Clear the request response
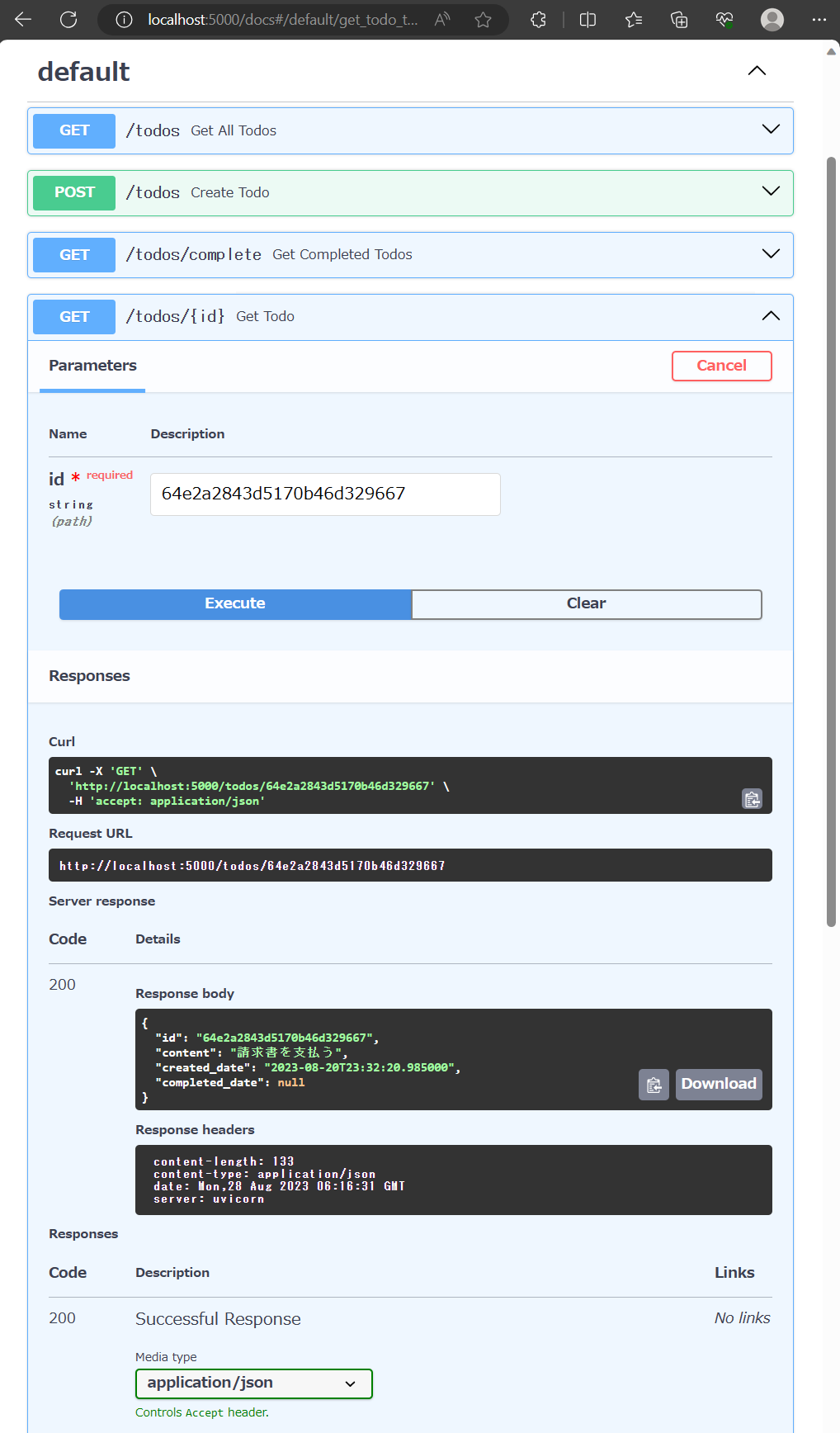Viewport: 840px width, 1433px height. 587,604
